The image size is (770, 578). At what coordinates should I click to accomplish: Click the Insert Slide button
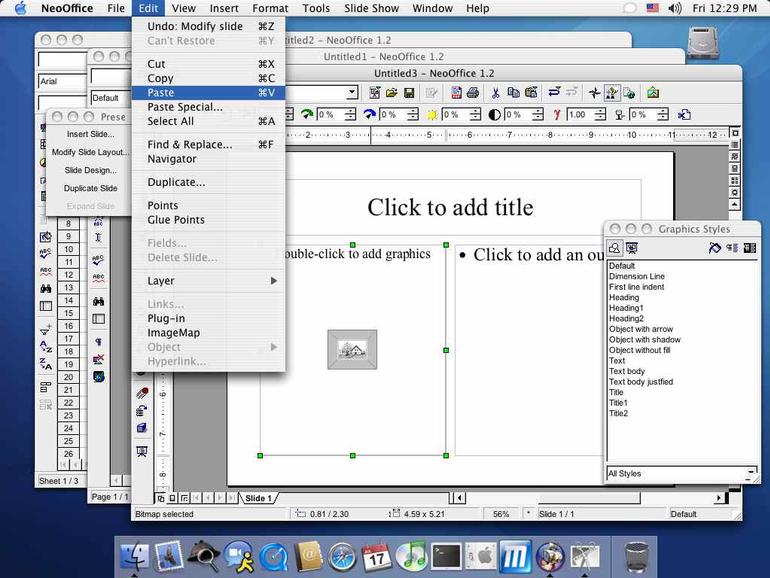click(90, 134)
